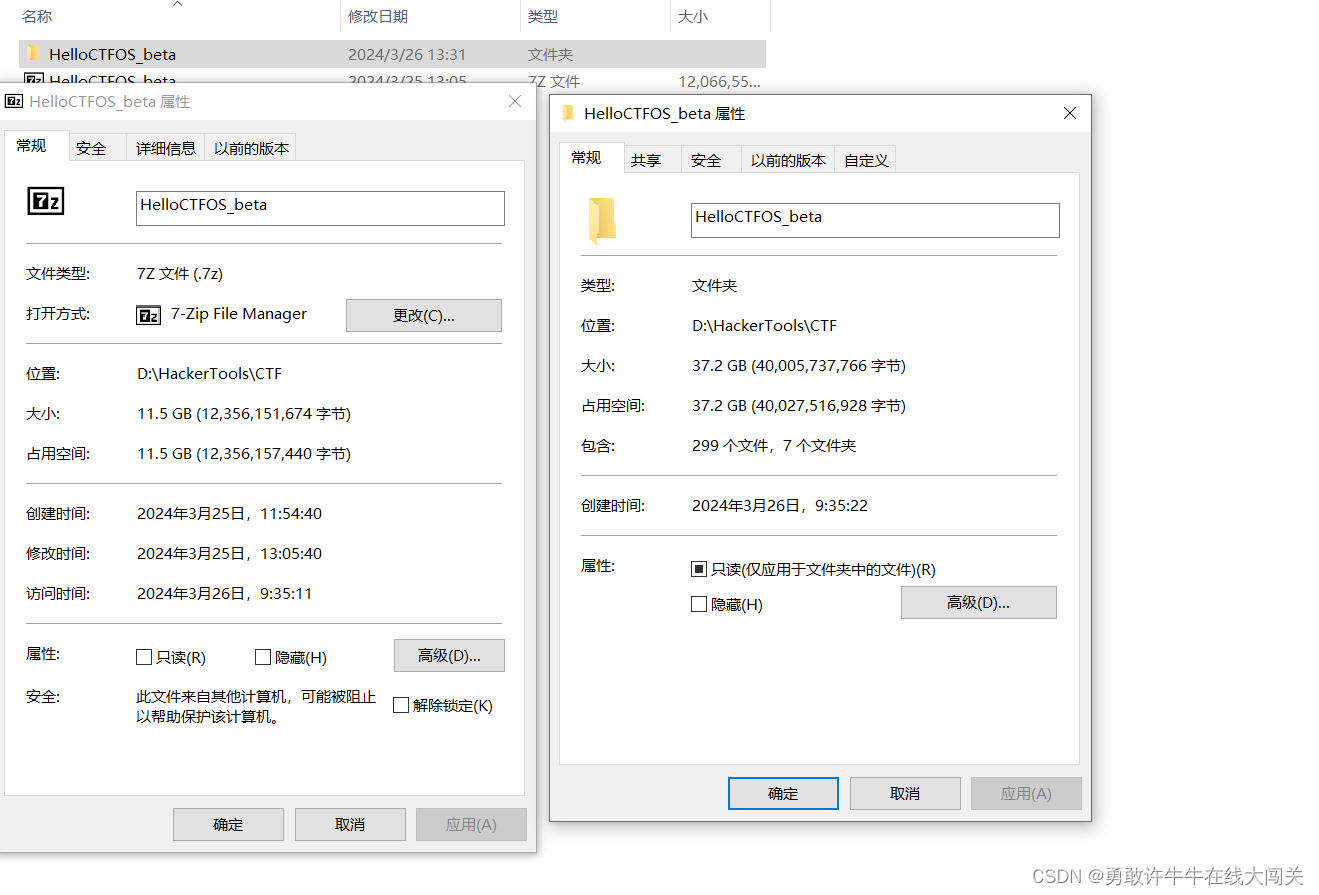Click the 37.2 GB (40,005,737,766 字节) size value

[x=799, y=366]
